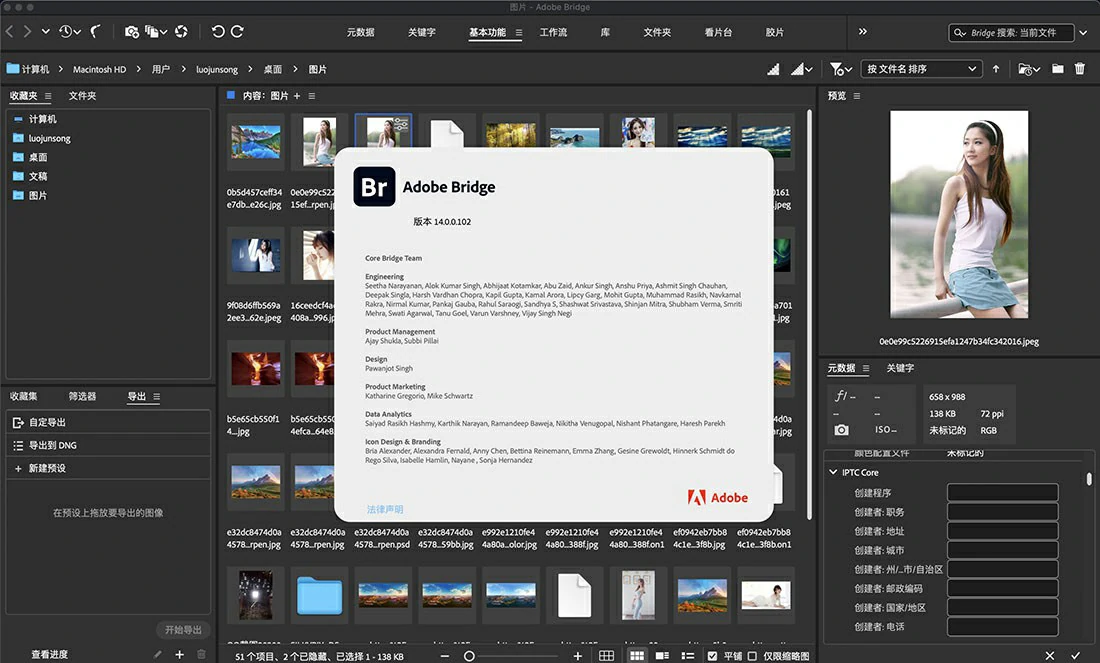The width and height of the screenshot is (1100, 663).
Task: Apply metadata changes with checkmark icon
Action: pos(1075,655)
